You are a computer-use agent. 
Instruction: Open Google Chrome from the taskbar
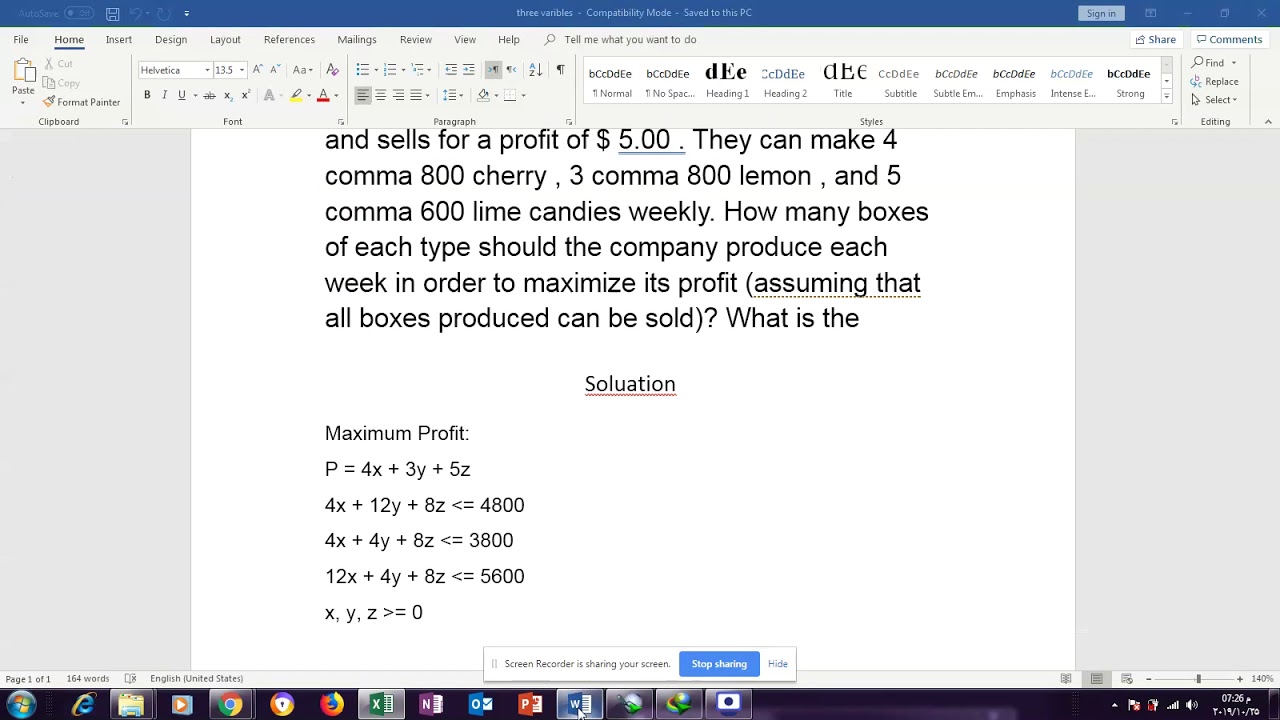pos(231,704)
